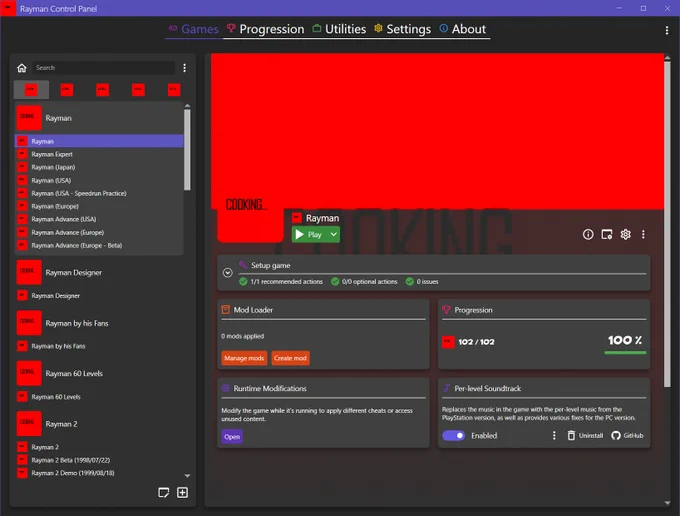Click the note icon beside the add games button
680x516 pixels.
(x=163, y=493)
